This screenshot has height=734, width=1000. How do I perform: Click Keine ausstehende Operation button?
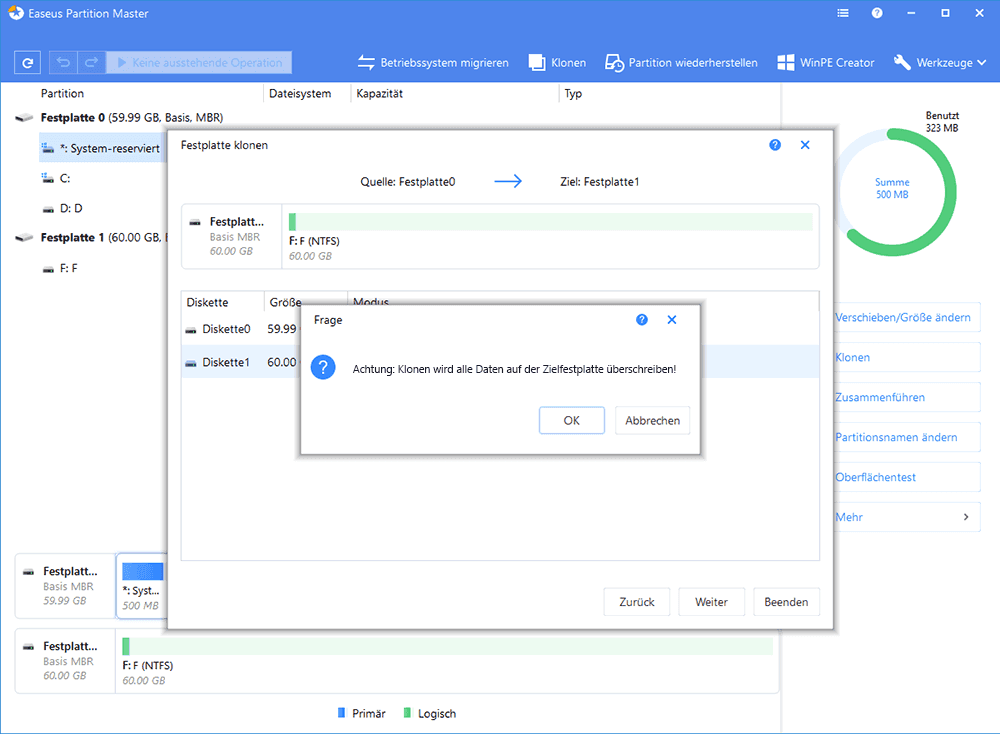click(x=199, y=62)
